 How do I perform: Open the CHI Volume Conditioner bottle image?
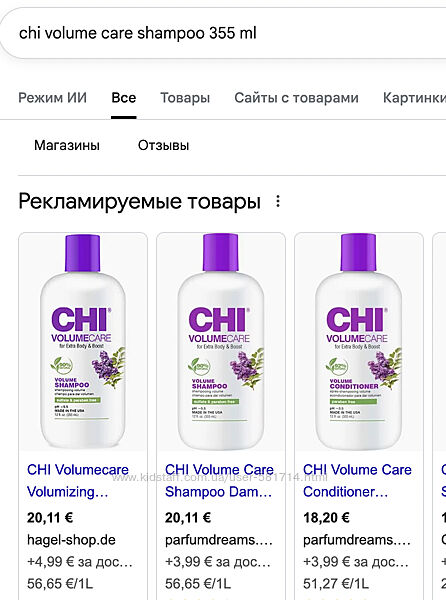[x=359, y=342]
